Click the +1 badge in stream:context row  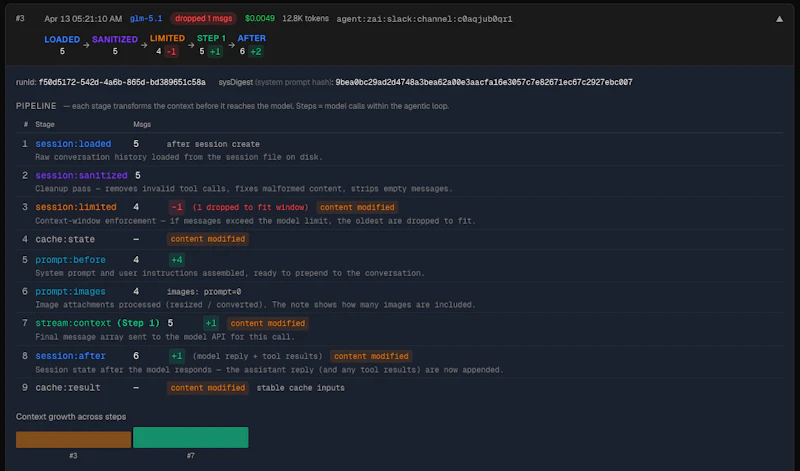(x=211, y=323)
